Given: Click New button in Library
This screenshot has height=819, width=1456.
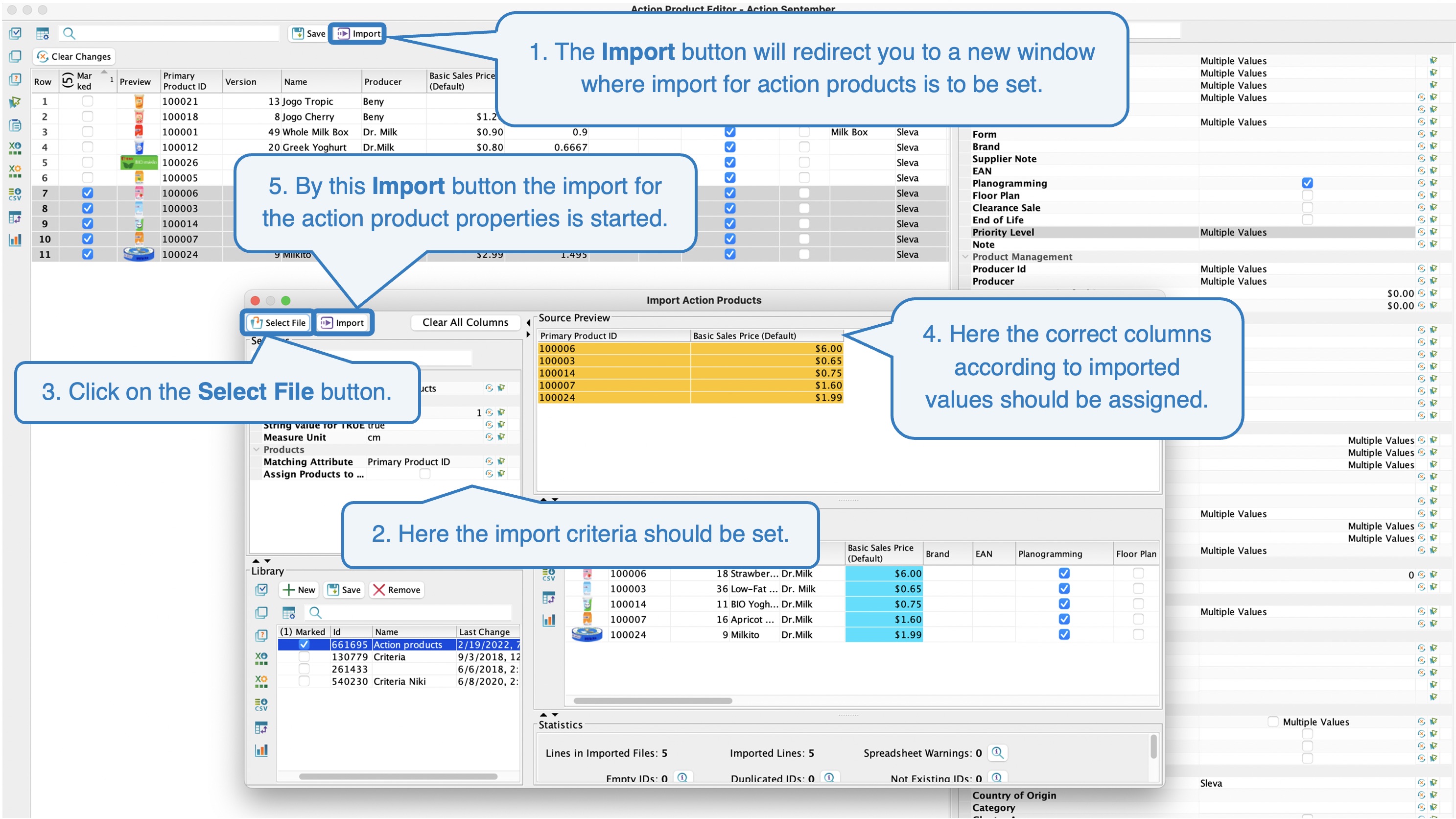Looking at the screenshot, I should (x=299, y=590).
